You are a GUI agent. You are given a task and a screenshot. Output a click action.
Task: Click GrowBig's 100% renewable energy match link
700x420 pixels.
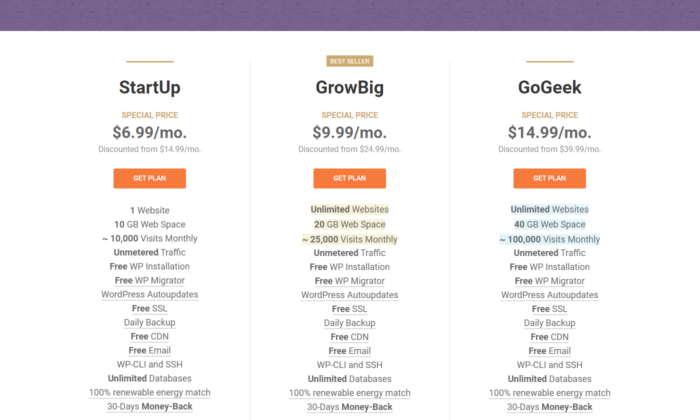pyautogui.click(x=350, y=393)
